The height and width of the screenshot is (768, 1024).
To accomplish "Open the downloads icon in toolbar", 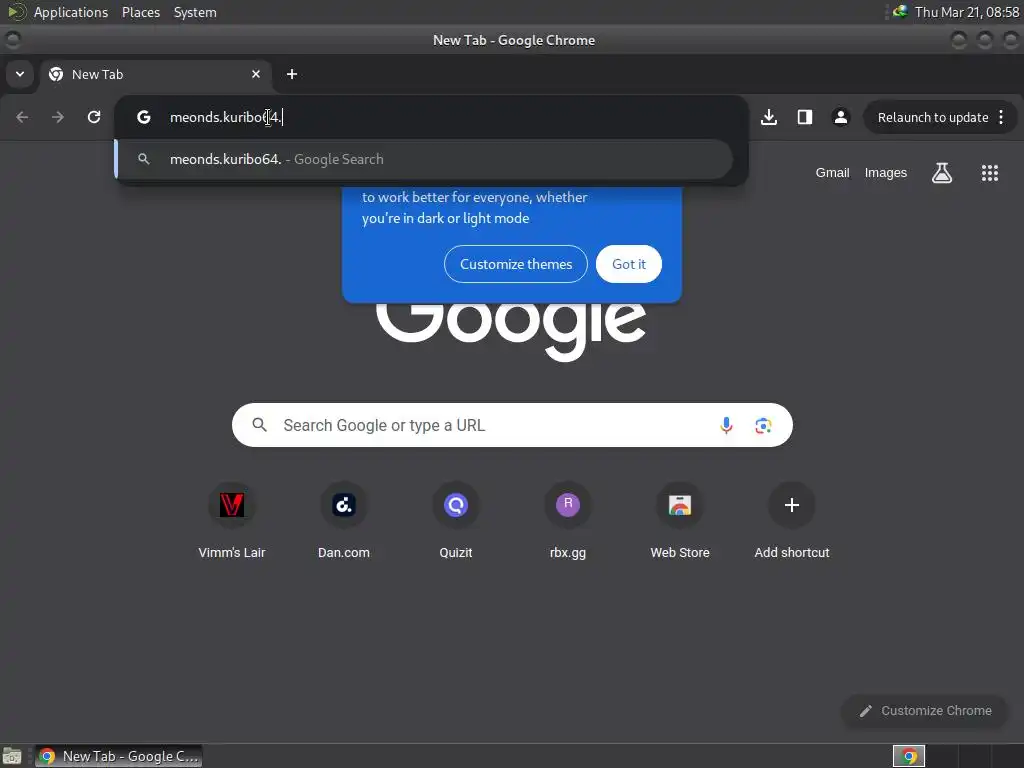I will [x=769, y=117].
